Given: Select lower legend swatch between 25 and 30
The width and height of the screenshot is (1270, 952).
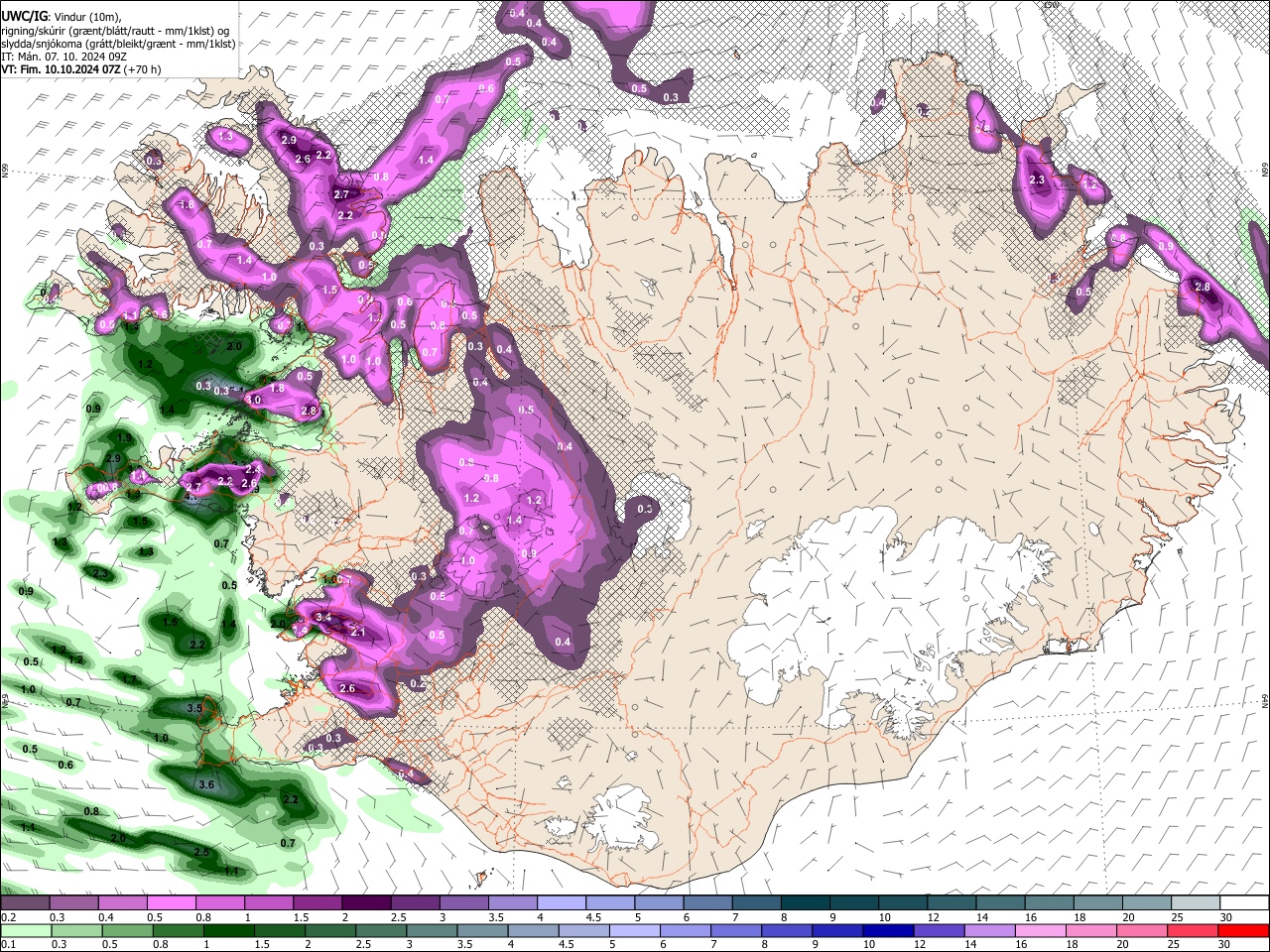Looking at the screenshot, I should [1192, 930].
